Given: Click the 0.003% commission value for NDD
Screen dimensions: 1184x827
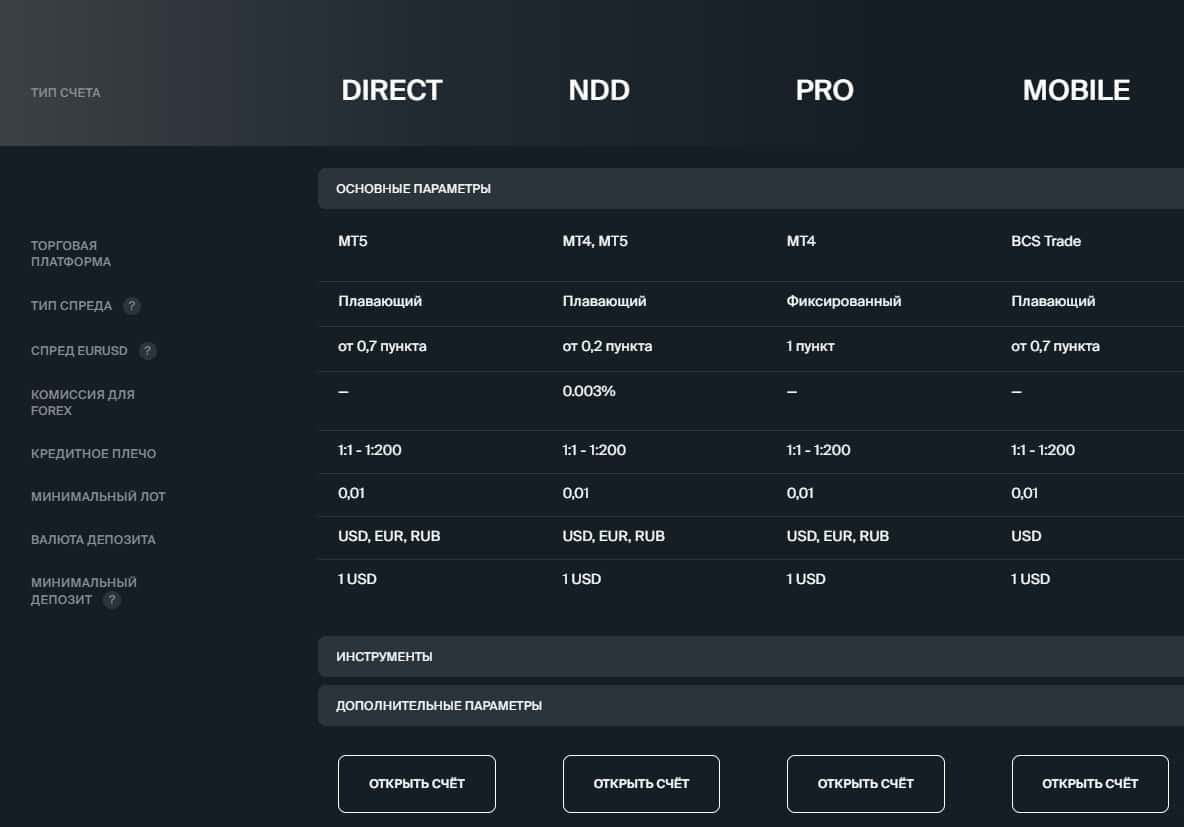Looking at the screenshot, I should (x=589, y=392).
